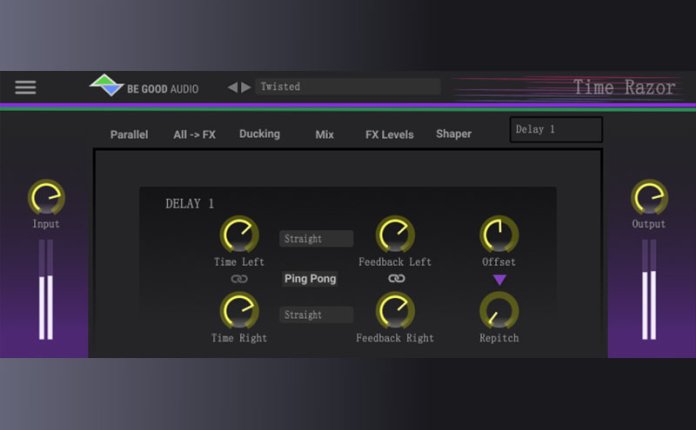Go to previous preset arrow
Viewport: 696px width, 430px height.
click(x=232, y=87)
